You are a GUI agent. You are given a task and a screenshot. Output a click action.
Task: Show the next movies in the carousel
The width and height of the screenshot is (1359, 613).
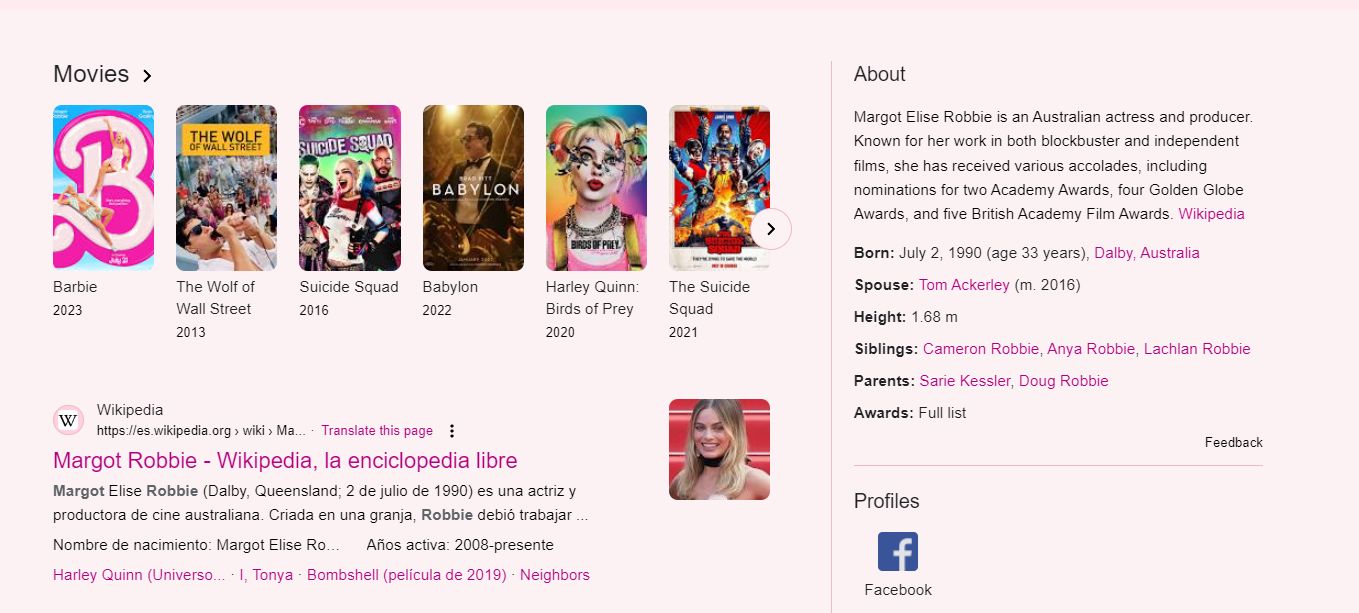(770, 229)
